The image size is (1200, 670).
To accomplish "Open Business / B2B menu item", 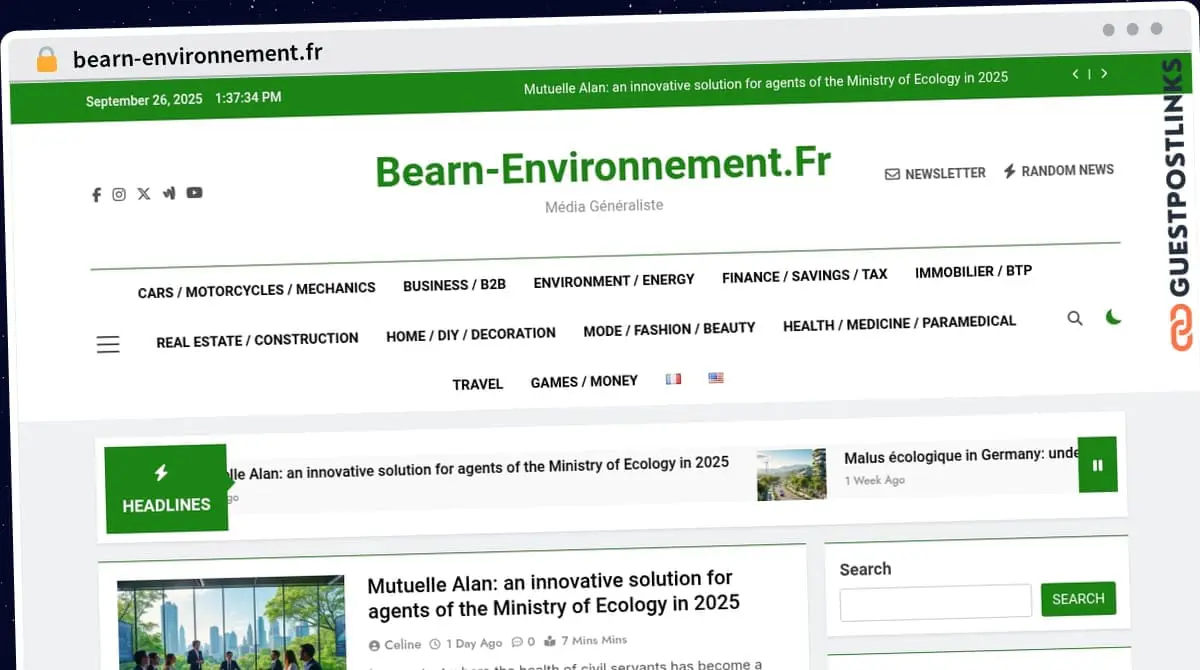I will coord(454,285).
